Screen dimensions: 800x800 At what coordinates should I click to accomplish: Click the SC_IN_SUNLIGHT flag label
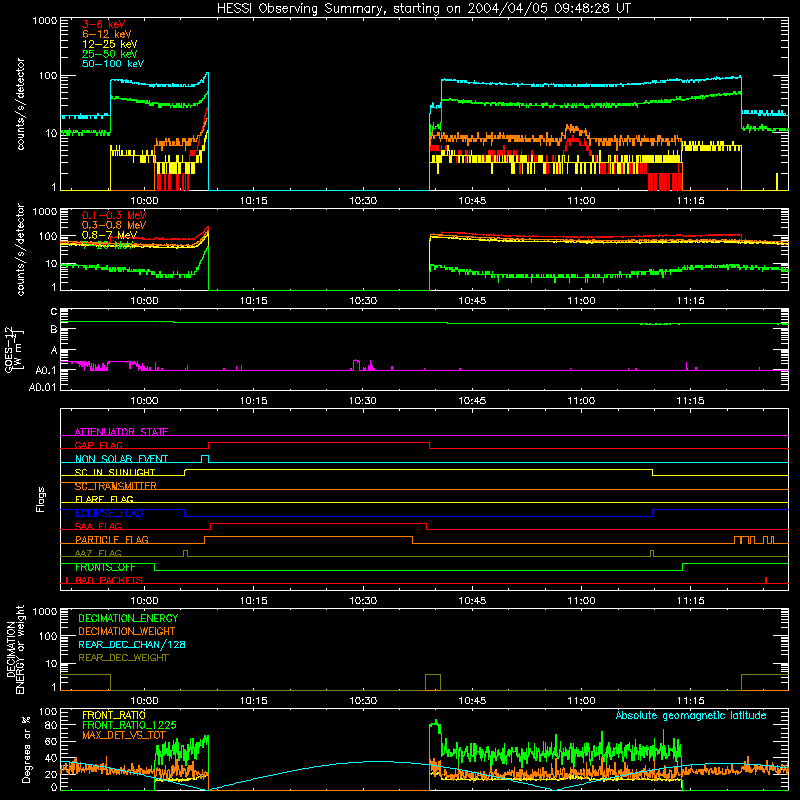pyautogui.click(x=115, y=472)
